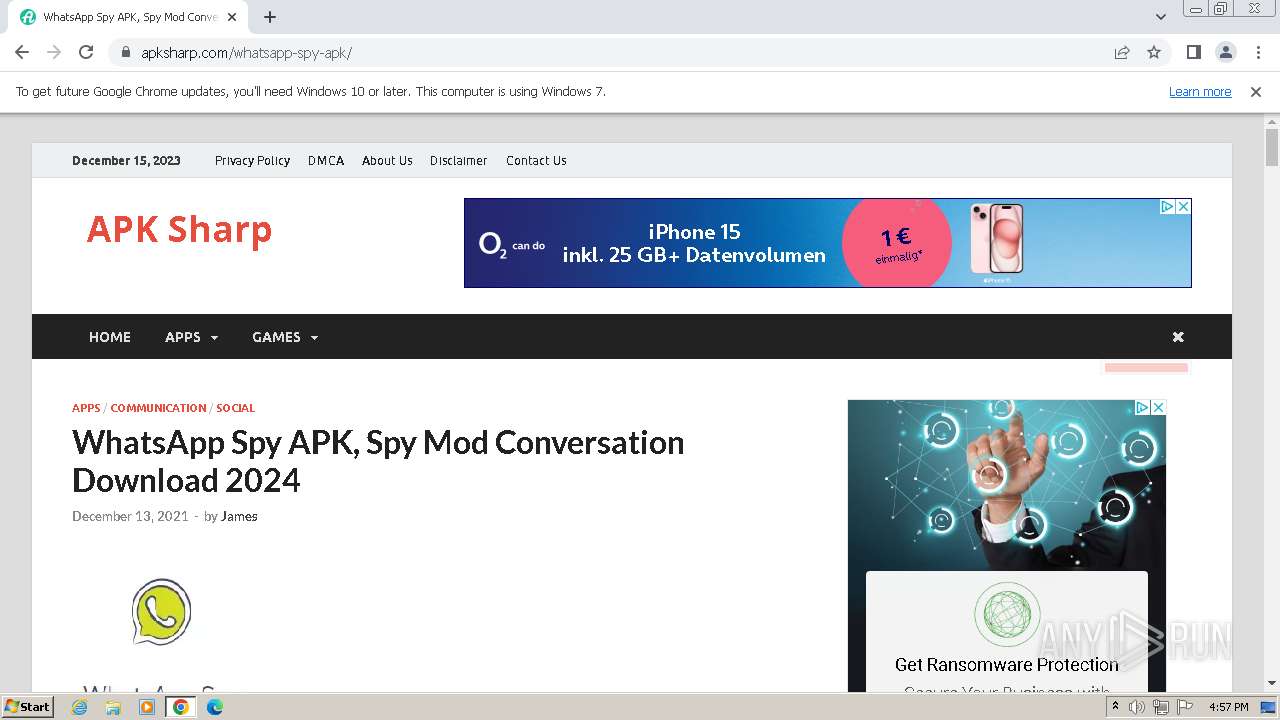Open Disclaimer page
The width and height of the screenshot is (1280, 720).
click(459, 160)
